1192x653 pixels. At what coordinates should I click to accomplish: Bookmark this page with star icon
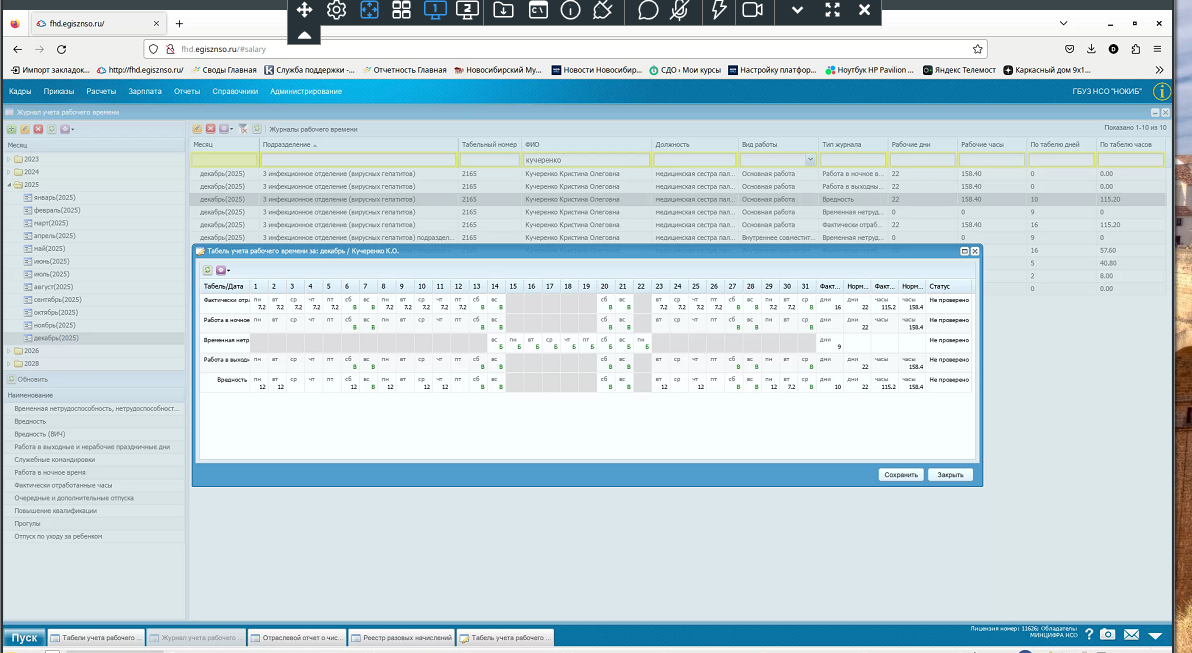978,49
